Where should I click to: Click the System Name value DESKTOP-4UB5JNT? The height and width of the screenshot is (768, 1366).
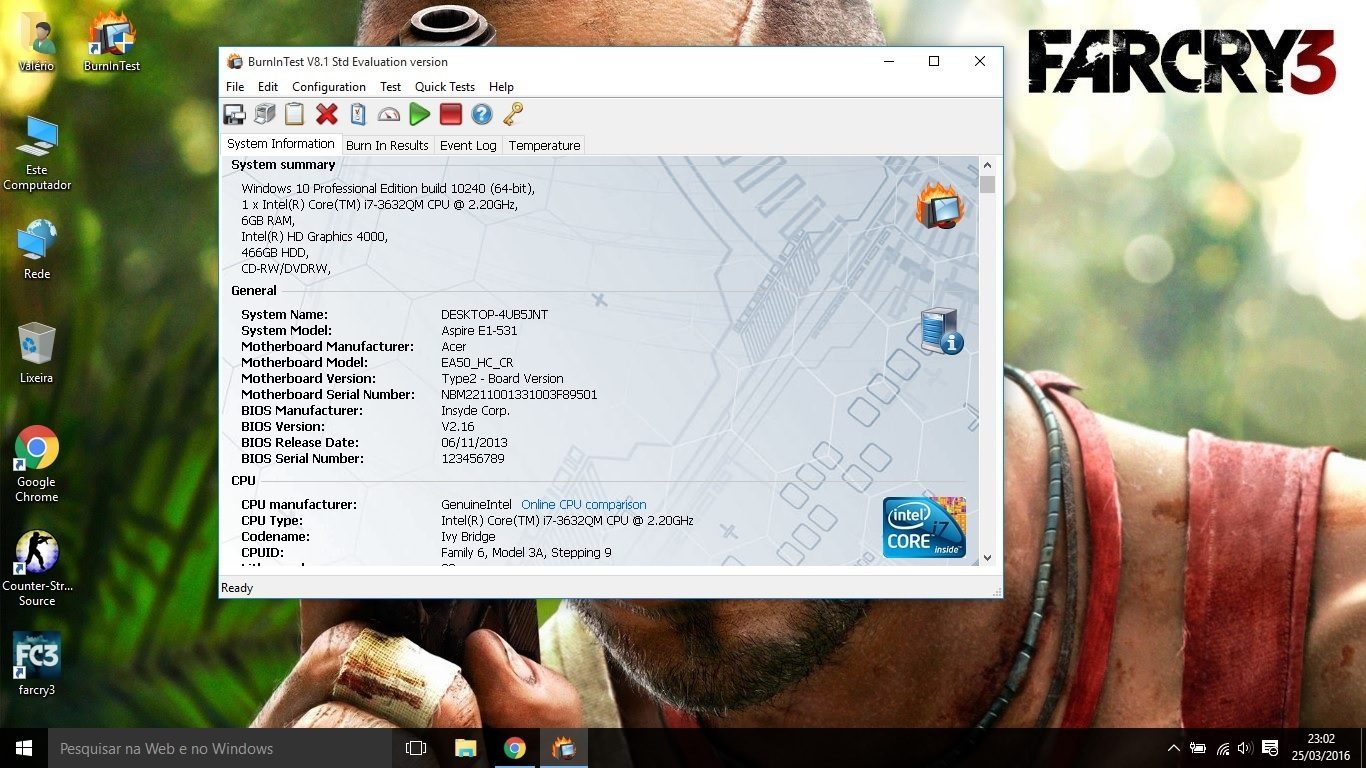click(x=495, y=315)
